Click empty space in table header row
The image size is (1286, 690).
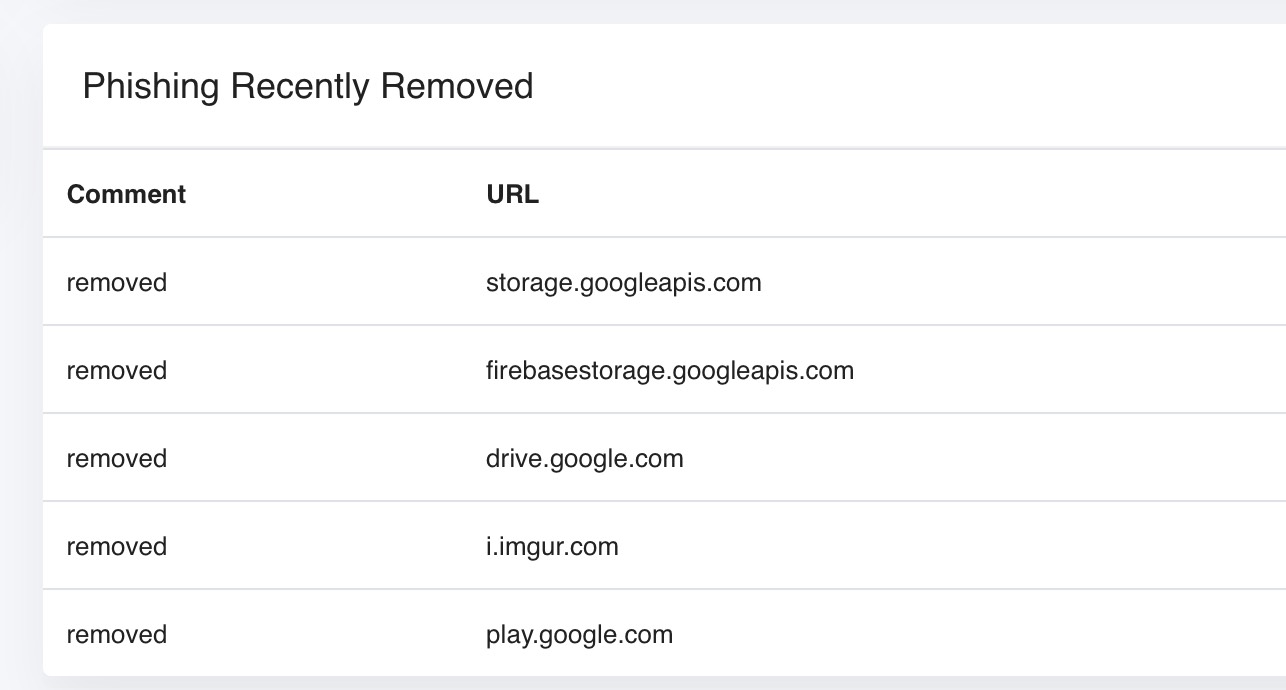[x=910, y=194]
